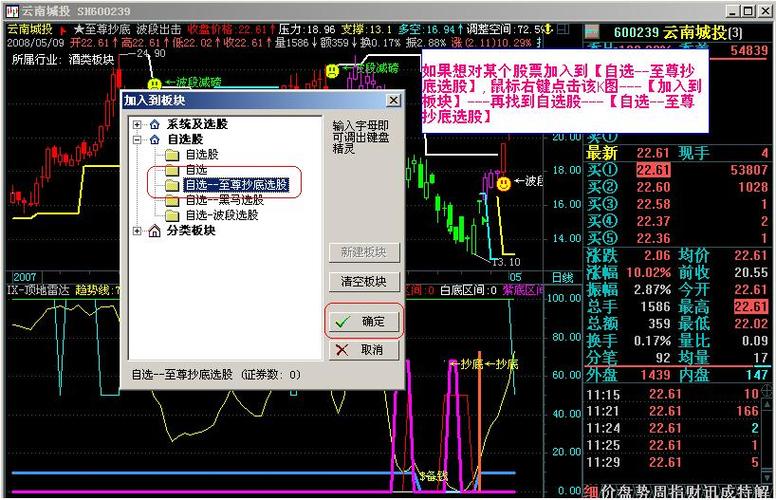Click the 13.10 low price label
Image resolution: width=776 pixels, height=500 pixels.
506,262
